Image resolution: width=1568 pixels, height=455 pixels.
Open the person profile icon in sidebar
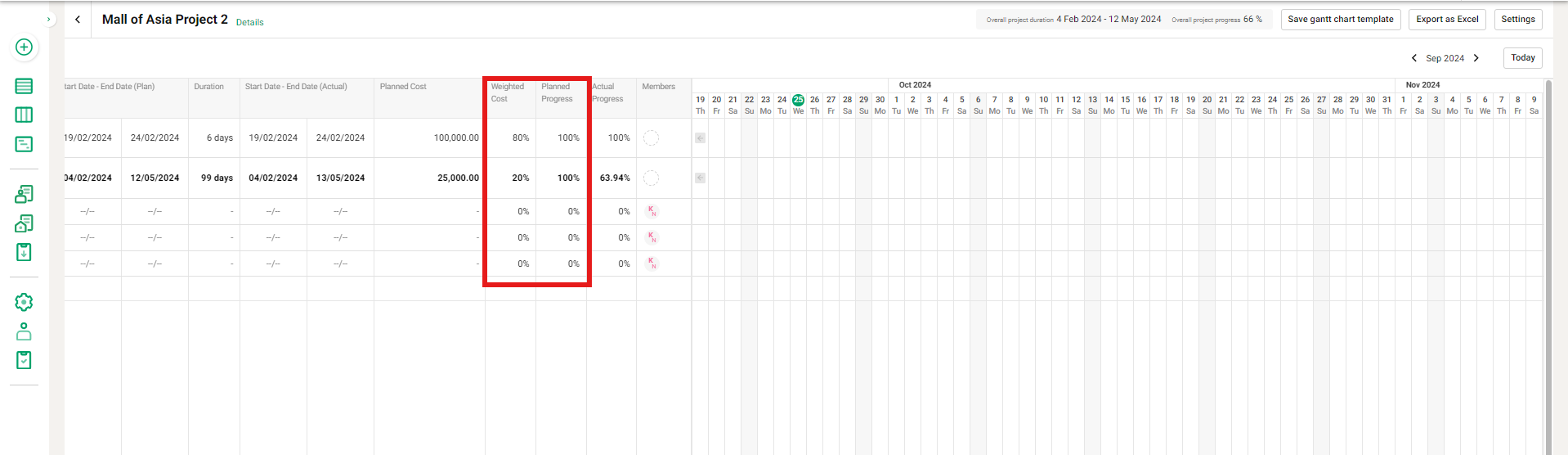tap(25, 331)
